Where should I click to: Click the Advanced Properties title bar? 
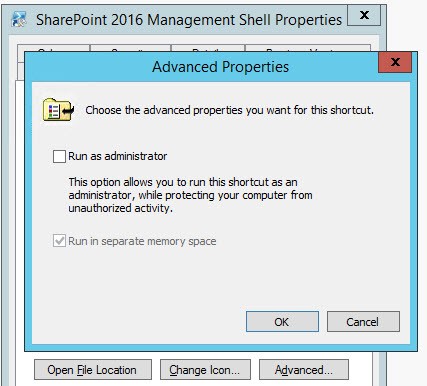tap(220, 67)
